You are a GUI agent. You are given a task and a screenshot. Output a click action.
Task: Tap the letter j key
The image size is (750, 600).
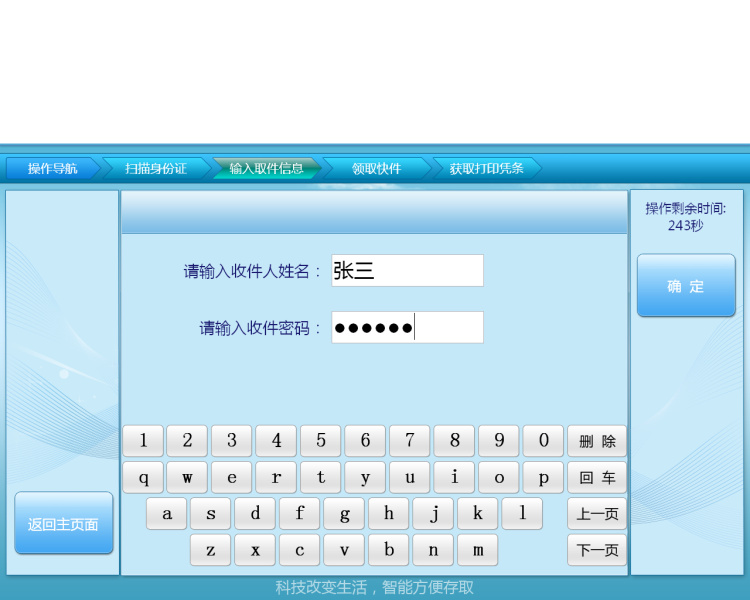click(x=433, y=514)
